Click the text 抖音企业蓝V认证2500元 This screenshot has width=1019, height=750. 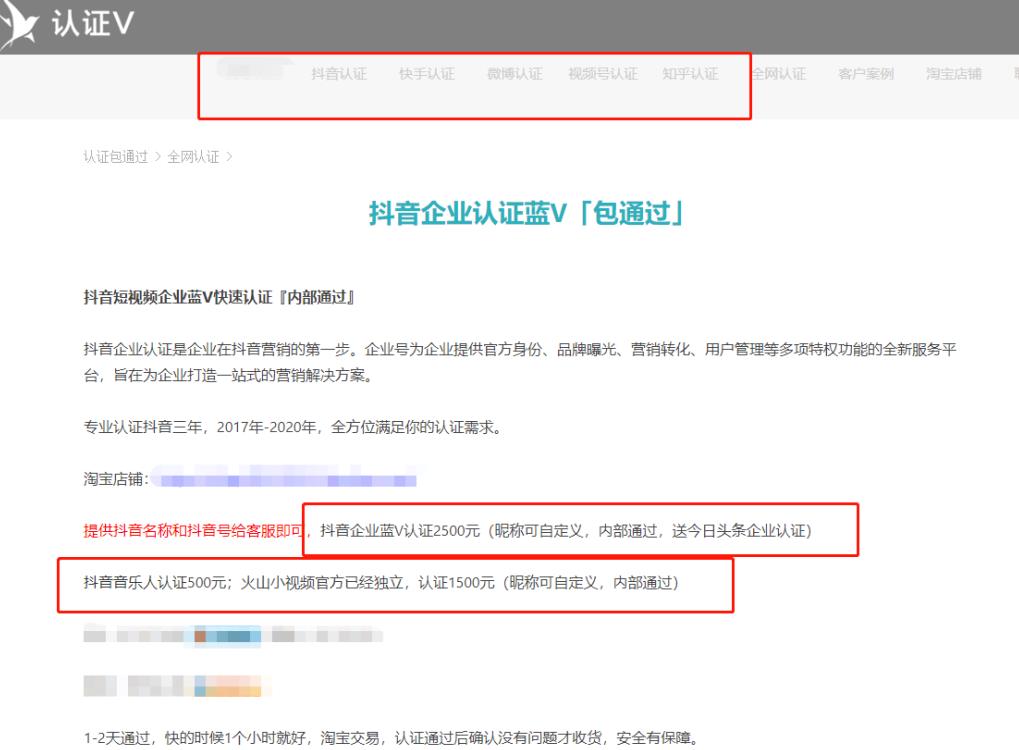point(400,530)
